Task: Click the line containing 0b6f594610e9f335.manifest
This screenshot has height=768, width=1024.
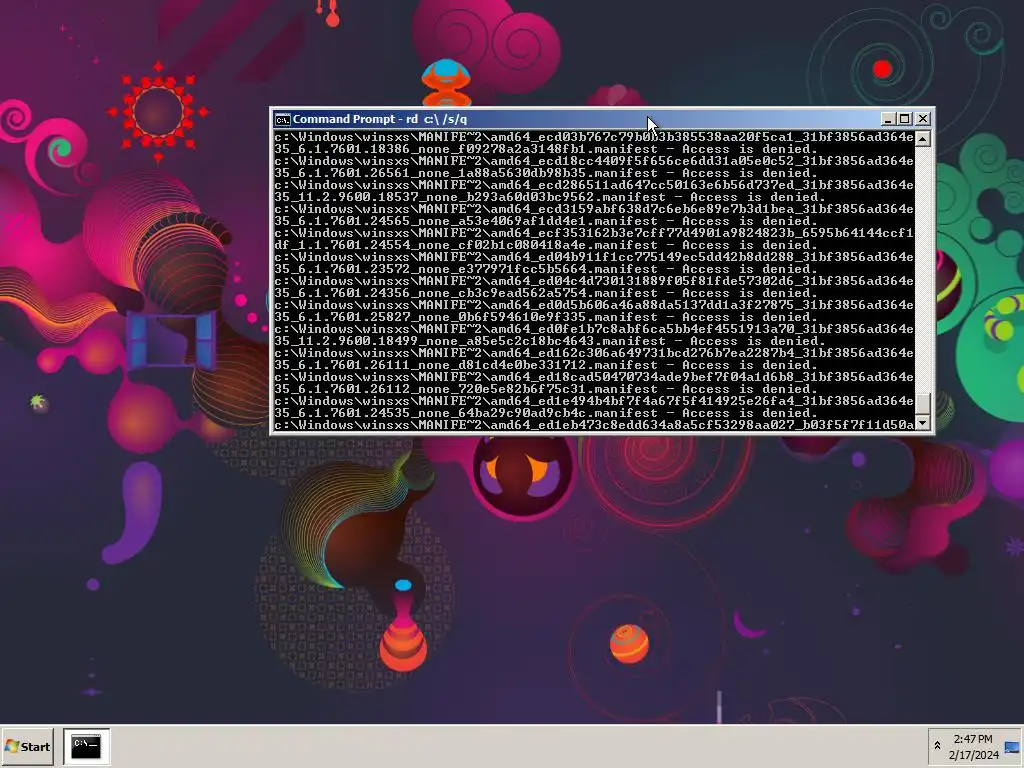Action: (546, 317)
